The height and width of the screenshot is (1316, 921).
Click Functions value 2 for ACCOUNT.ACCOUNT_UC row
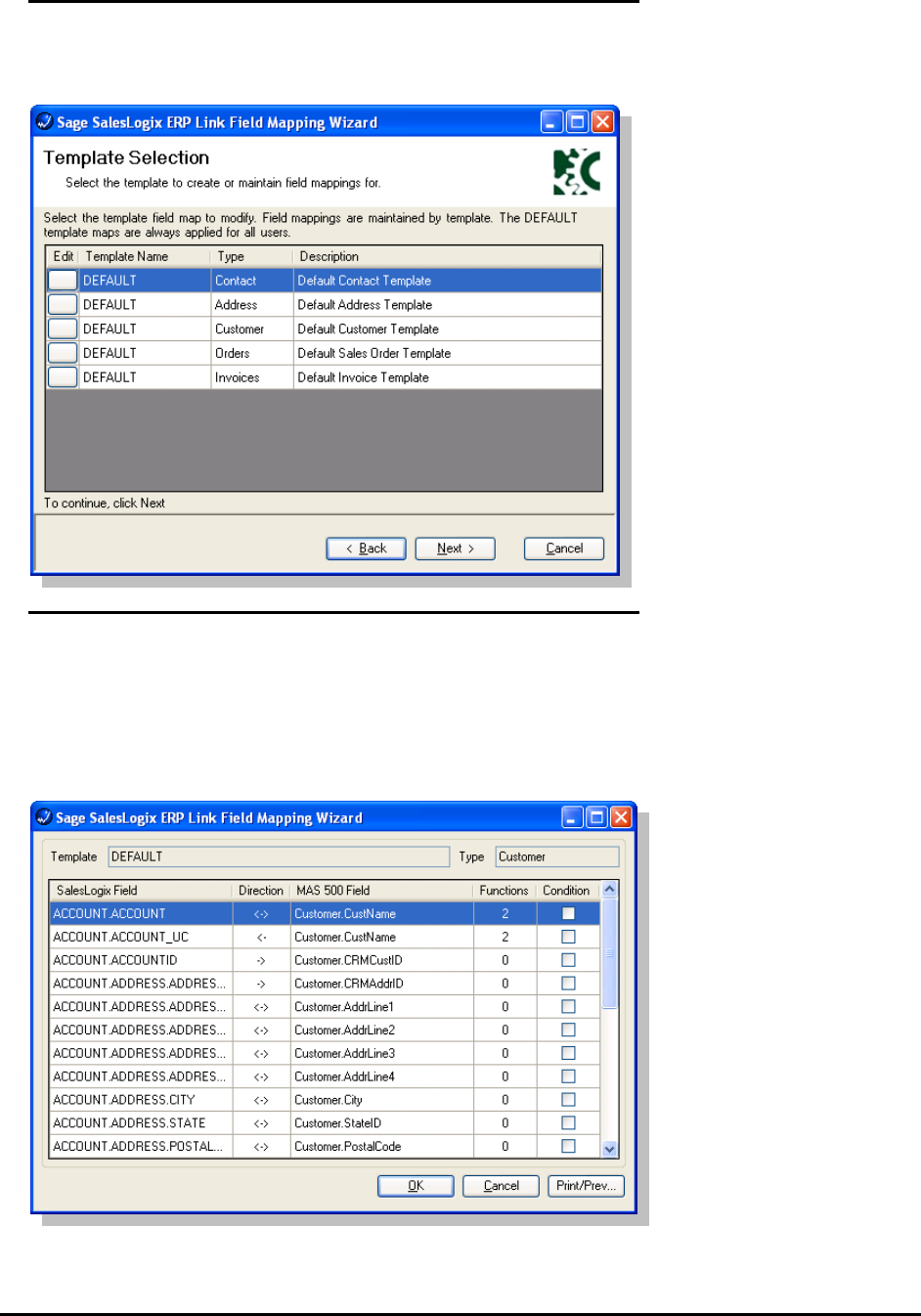click(x=504, y=937)
